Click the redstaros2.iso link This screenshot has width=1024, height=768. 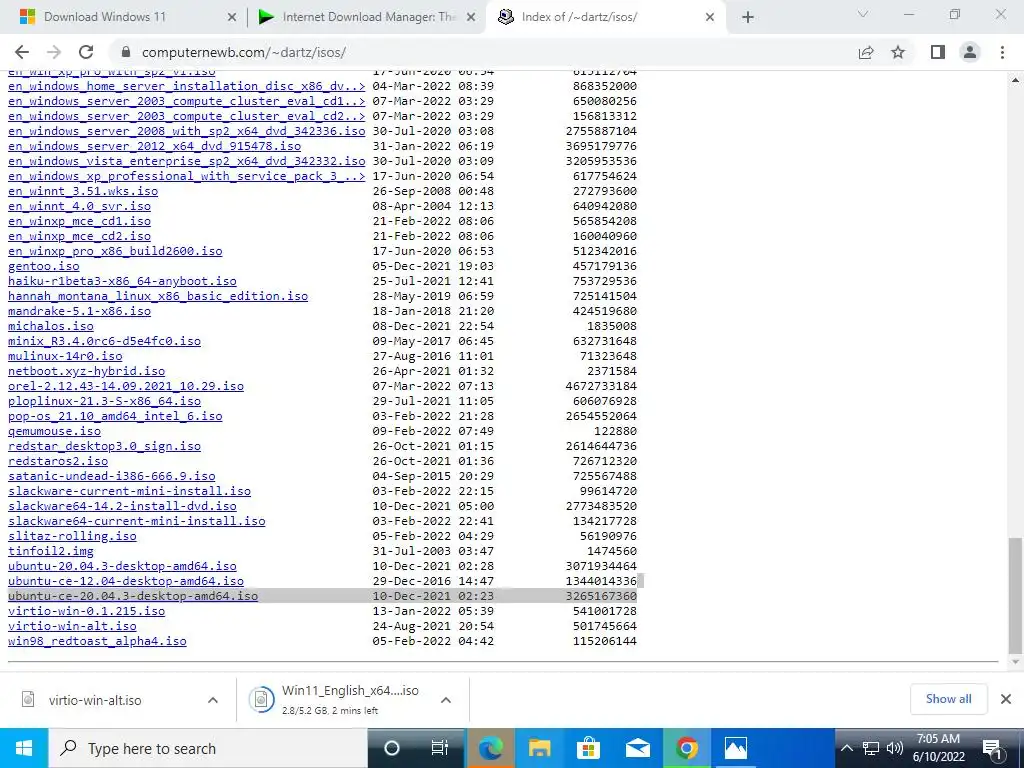58,461
